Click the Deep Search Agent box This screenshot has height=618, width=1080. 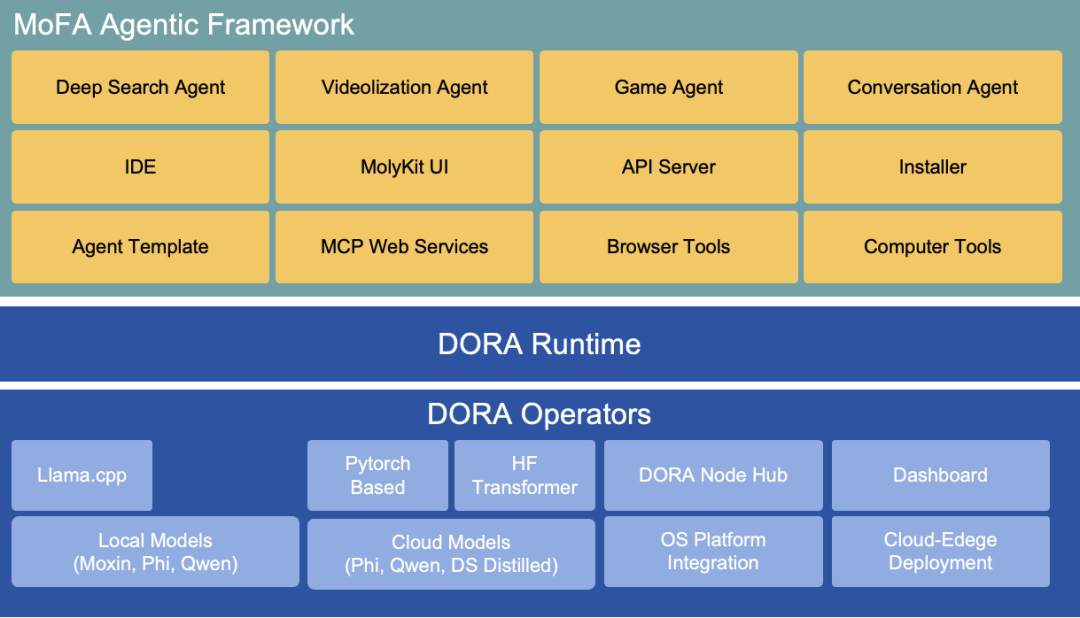tap(141, 87)
